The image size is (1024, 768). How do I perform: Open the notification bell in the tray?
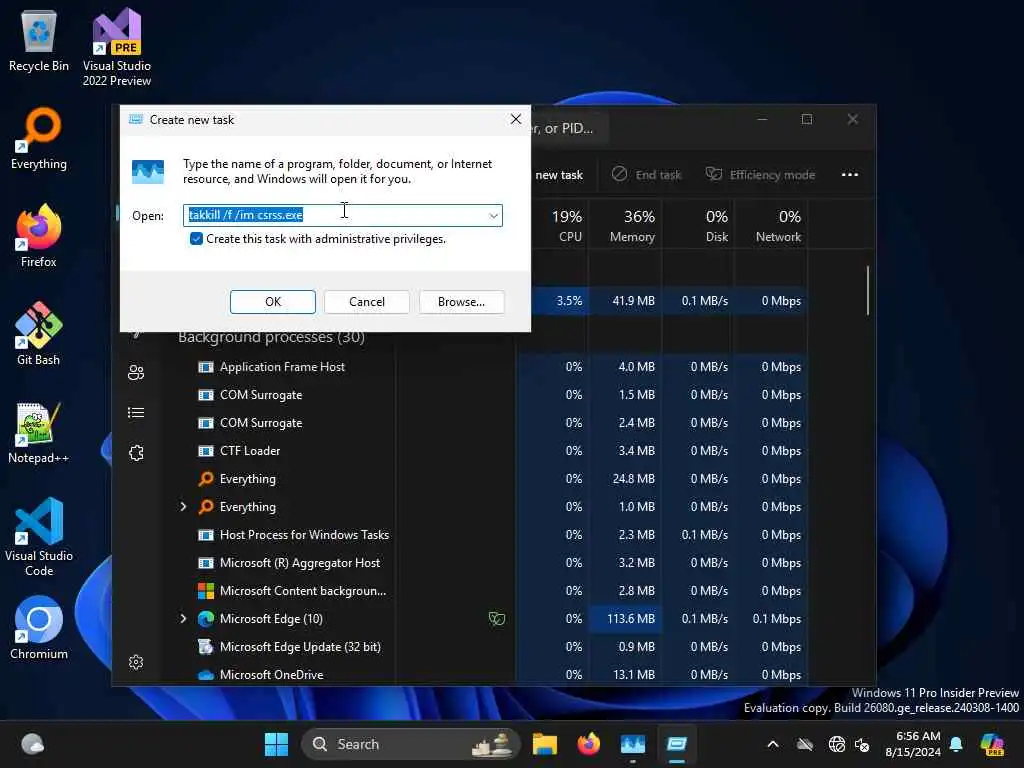[956, 744]
